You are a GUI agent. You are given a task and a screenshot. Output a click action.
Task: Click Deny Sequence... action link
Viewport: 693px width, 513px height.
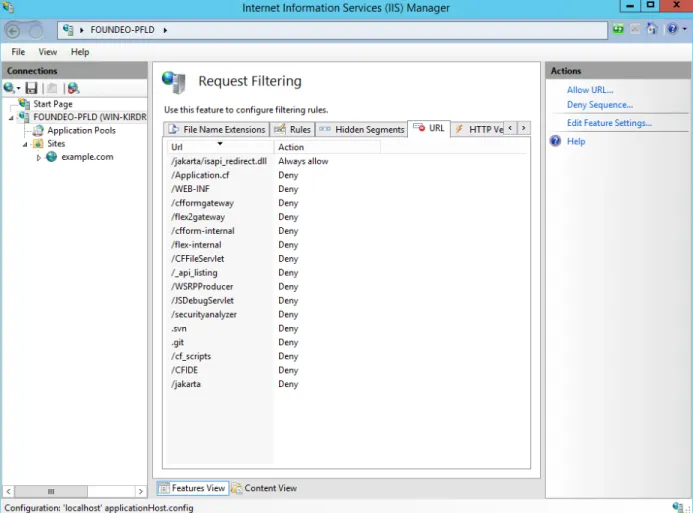point(600,105)
